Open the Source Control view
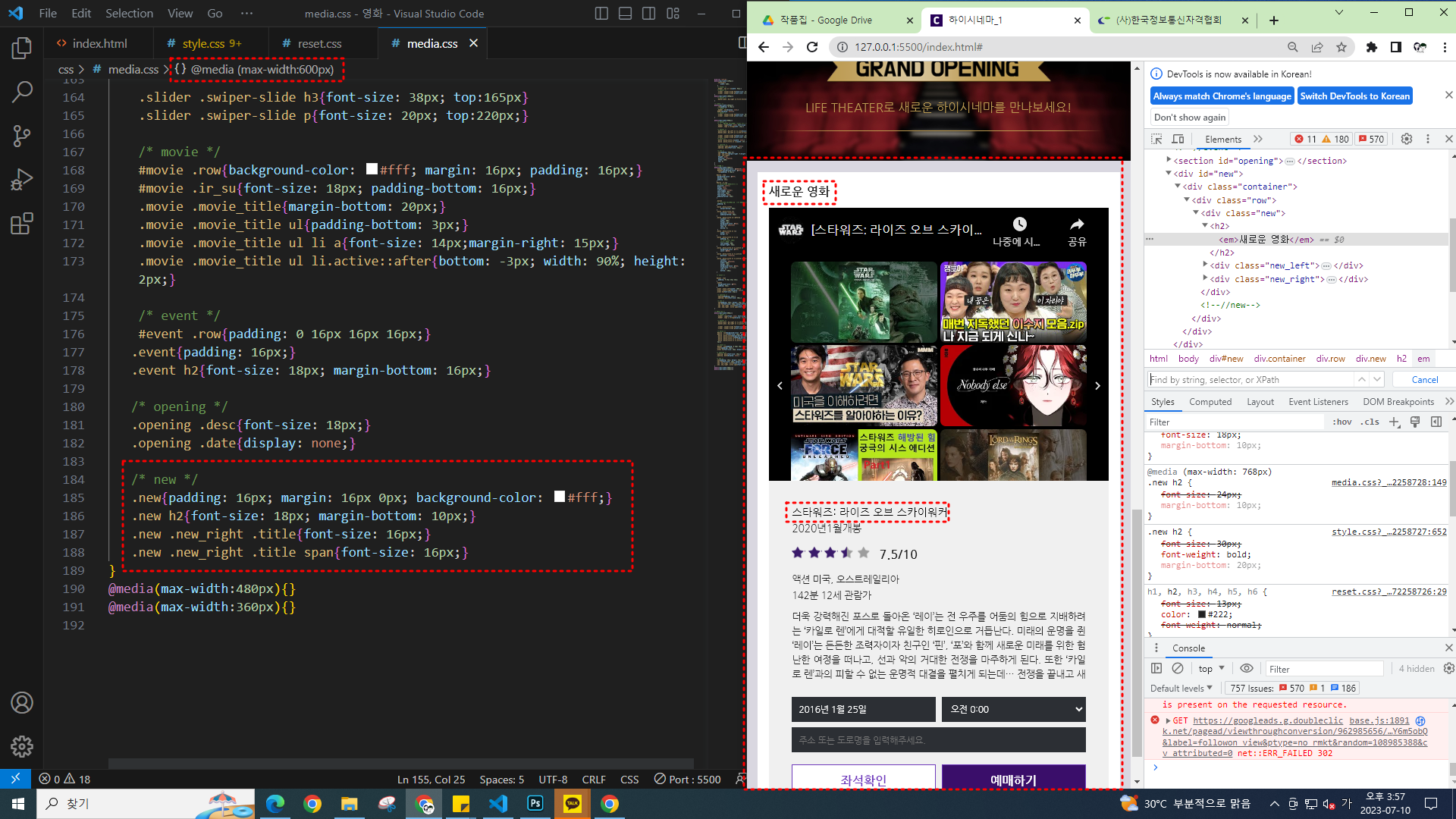 pyautogui.click(x=22, y=136)
